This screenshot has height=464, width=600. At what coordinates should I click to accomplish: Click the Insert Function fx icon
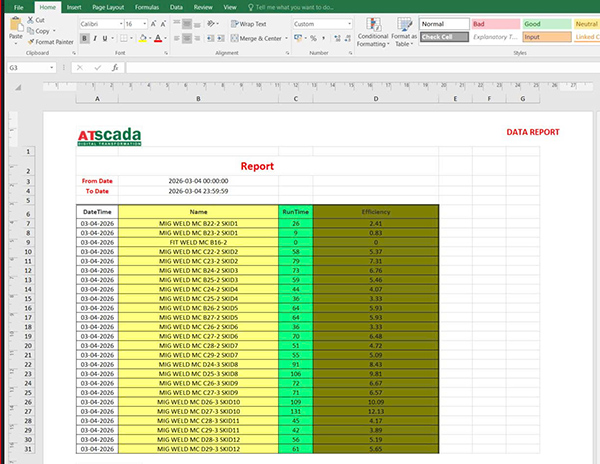click(115, 67)
